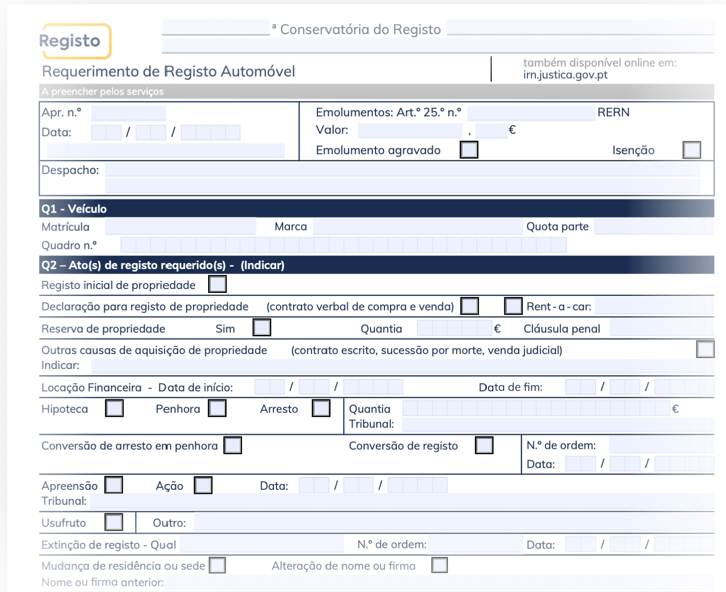Screen dimensions: 726x592
Task: Check the Apreensão checkbox
Action: 113,485
